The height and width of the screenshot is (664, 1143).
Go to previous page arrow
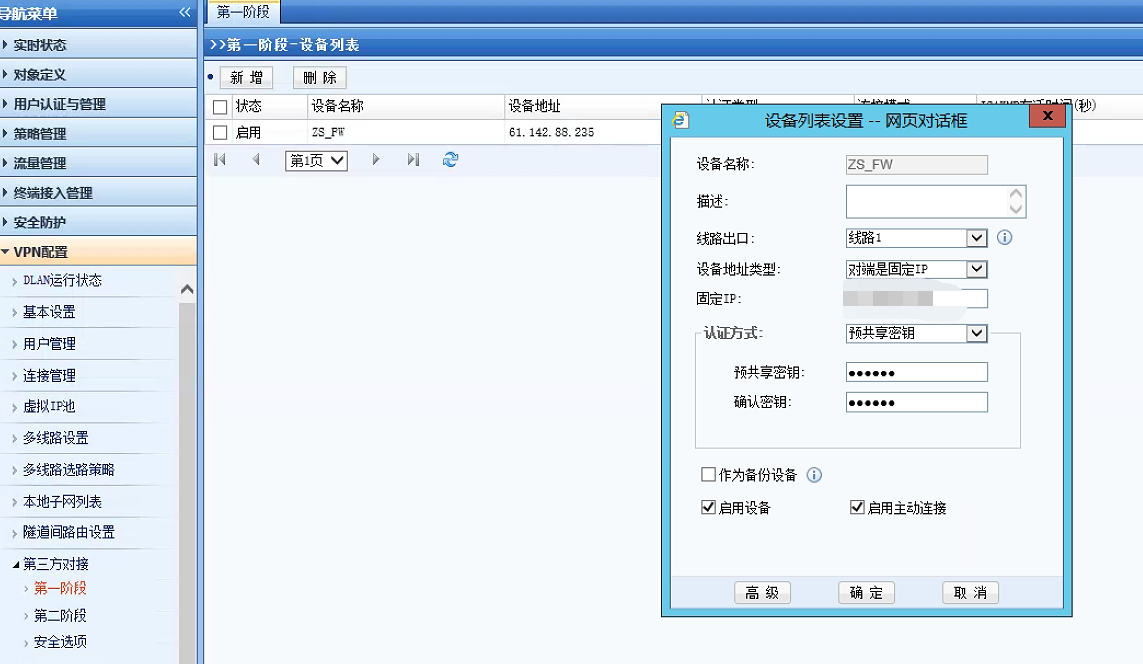click(x=256, y=160)
